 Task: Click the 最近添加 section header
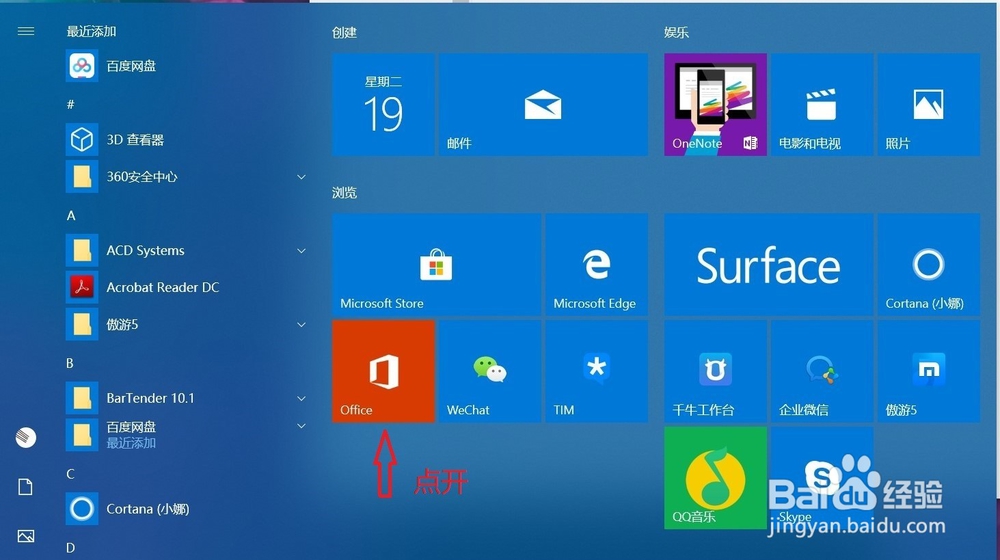91,31
